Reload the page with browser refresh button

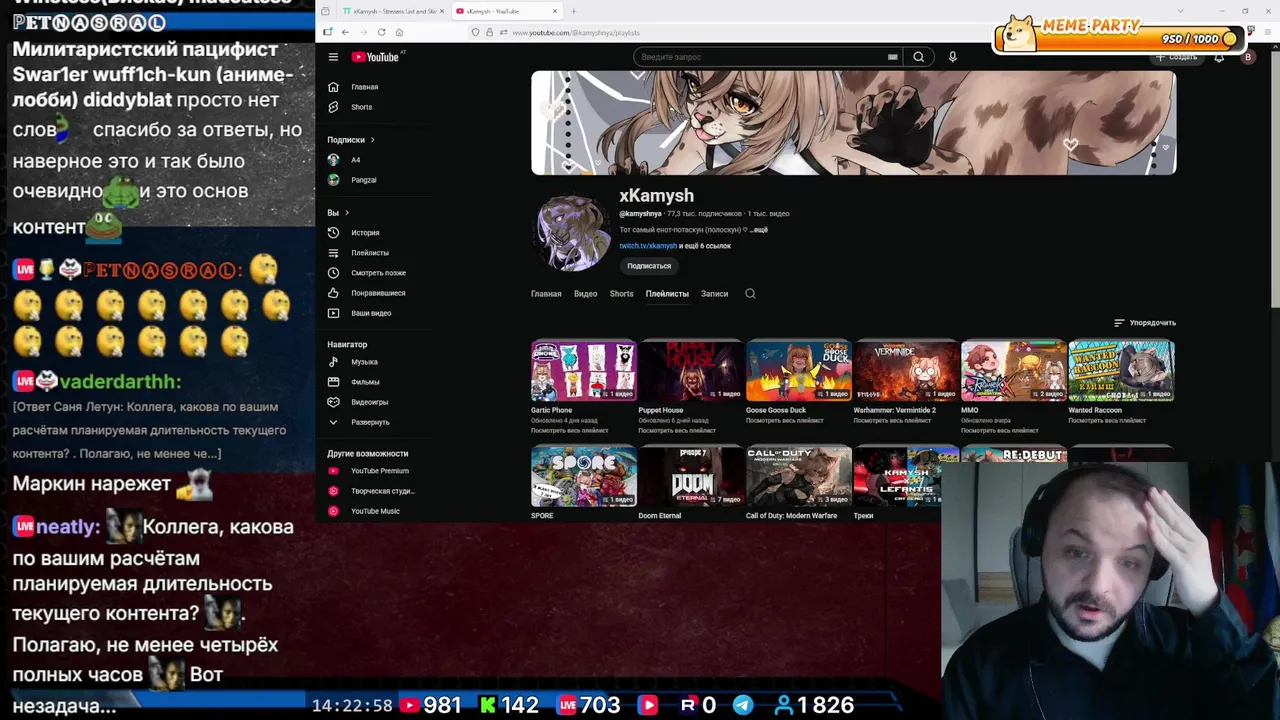tap(381, 32)
